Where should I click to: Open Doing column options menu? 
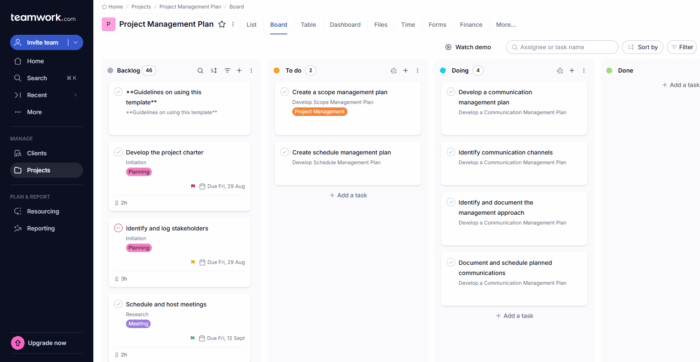click(583, 71)
